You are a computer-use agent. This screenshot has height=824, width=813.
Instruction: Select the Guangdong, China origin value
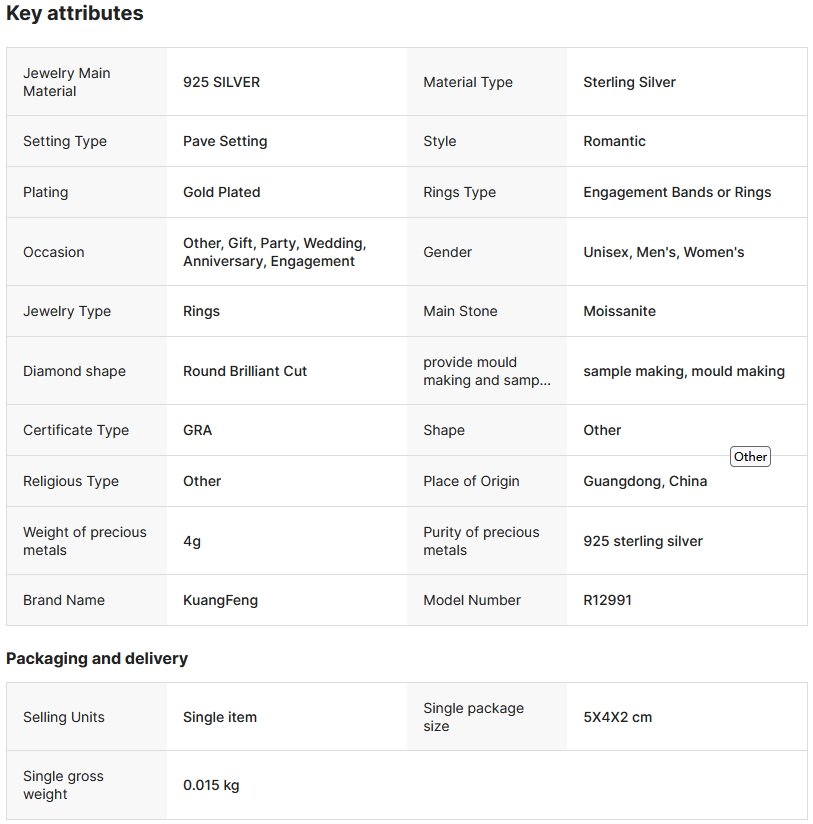coord(645,481)
